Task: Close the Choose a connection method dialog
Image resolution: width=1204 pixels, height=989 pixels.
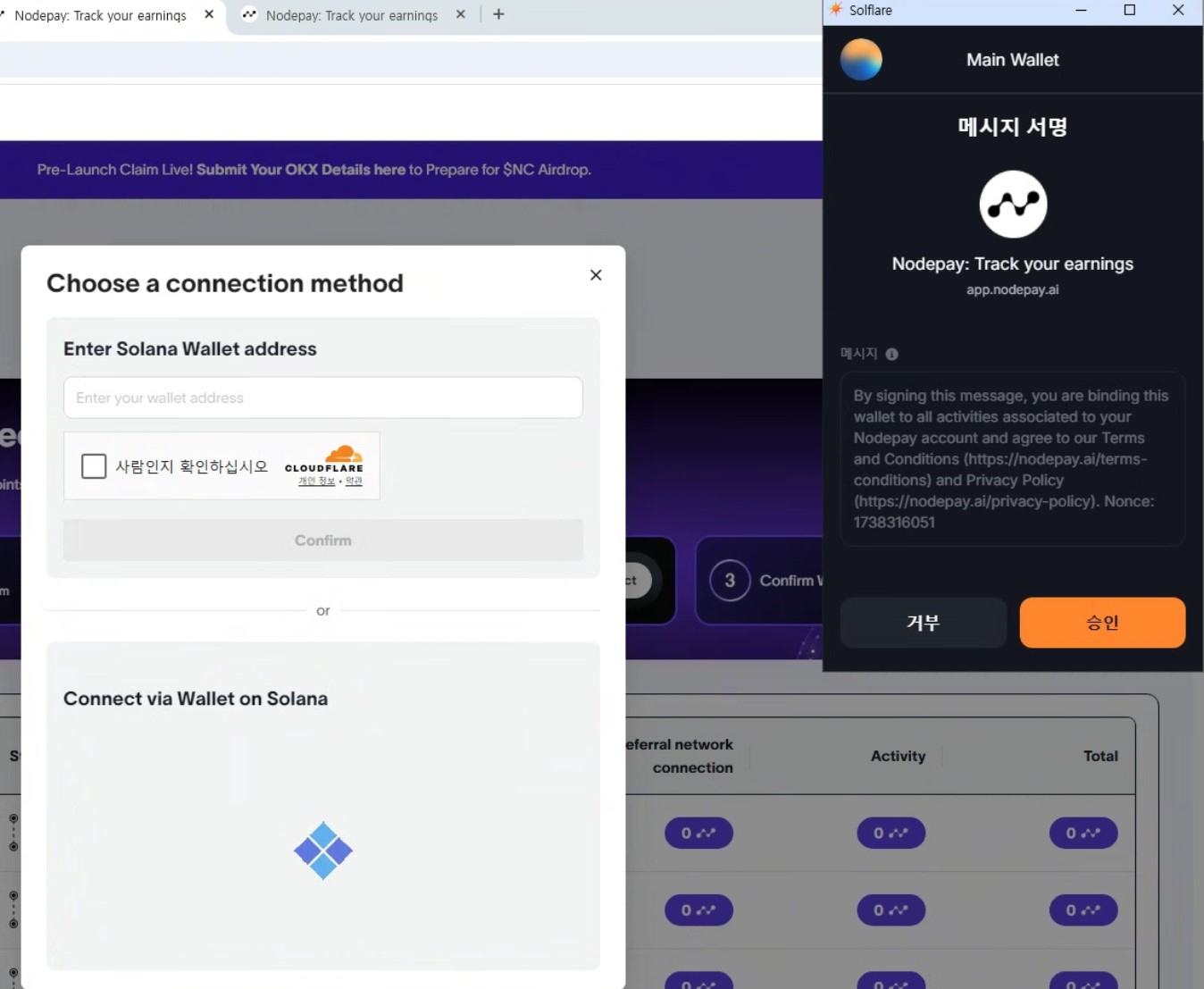Action: 596,275
